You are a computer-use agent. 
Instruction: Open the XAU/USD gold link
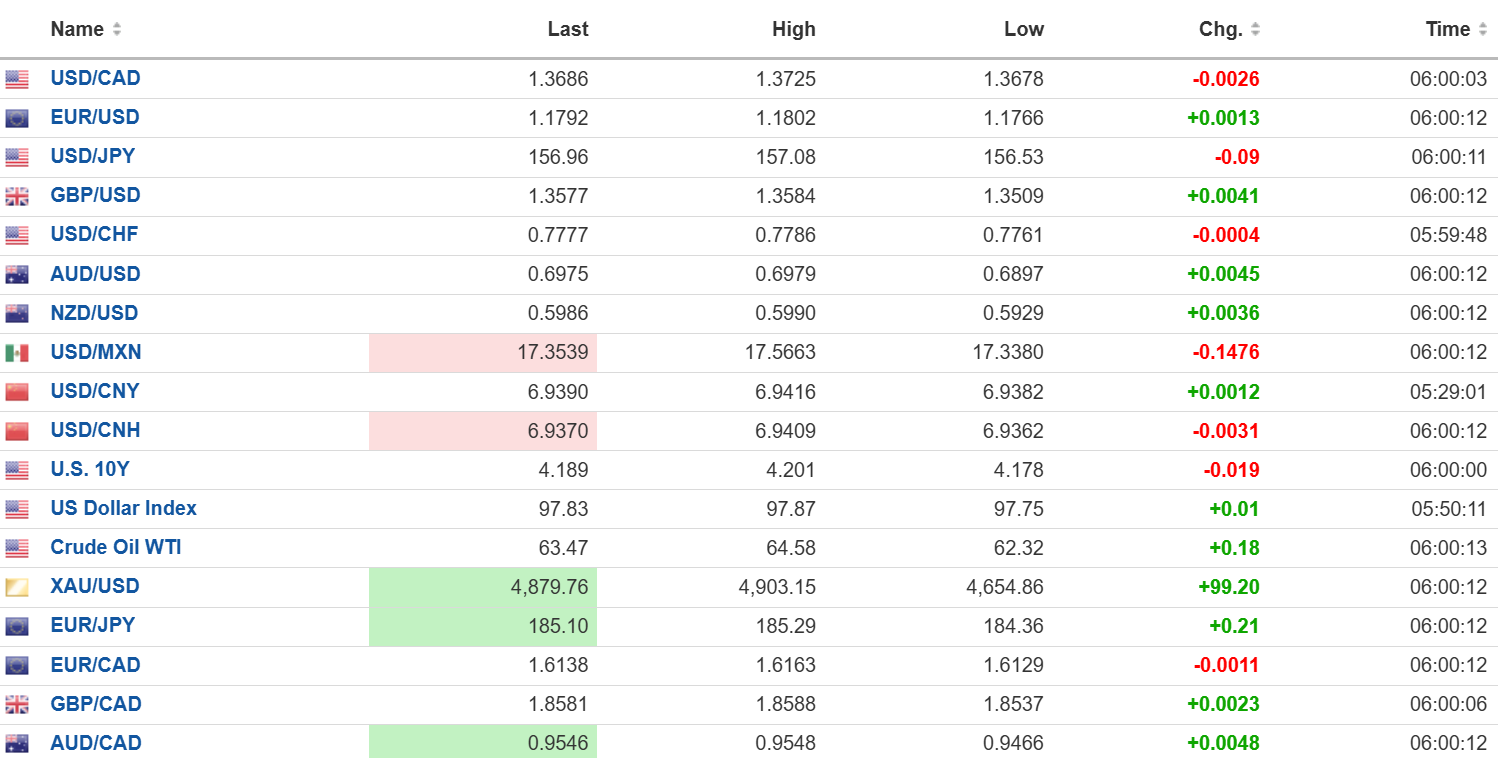pos(95,586)
